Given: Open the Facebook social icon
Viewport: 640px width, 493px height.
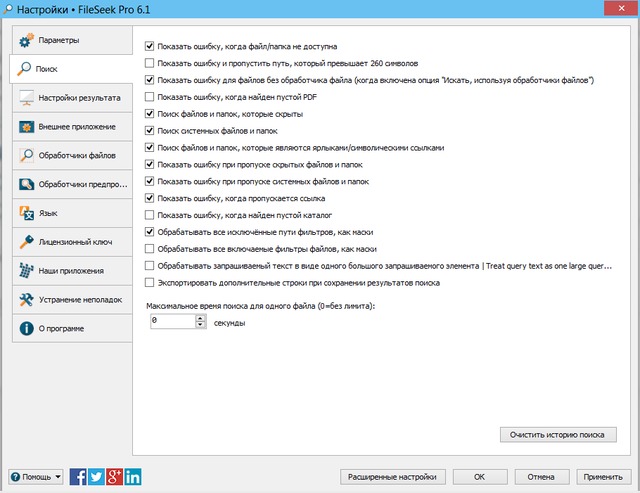Looking at the screenshot, I should 78,477.
